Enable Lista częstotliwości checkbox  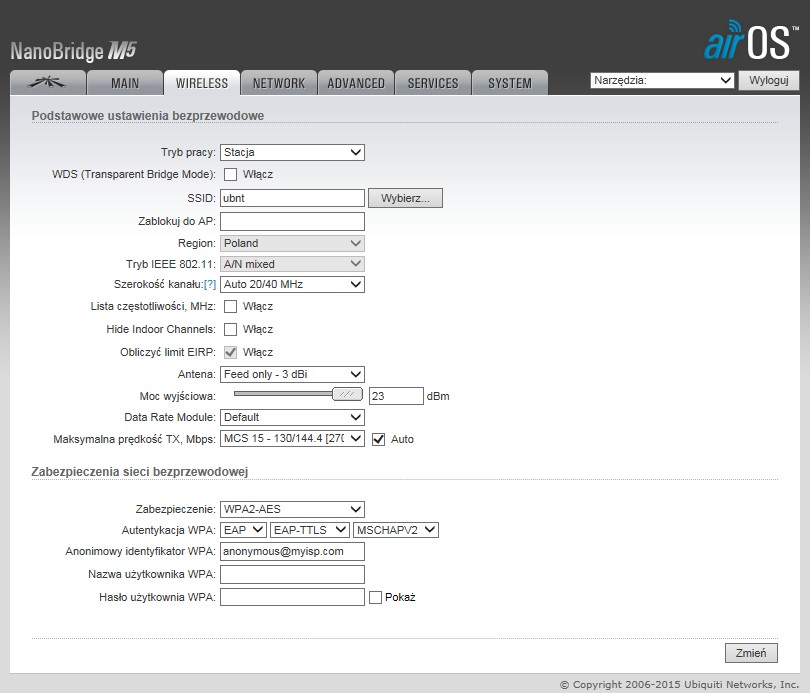(x=230, y=307)
